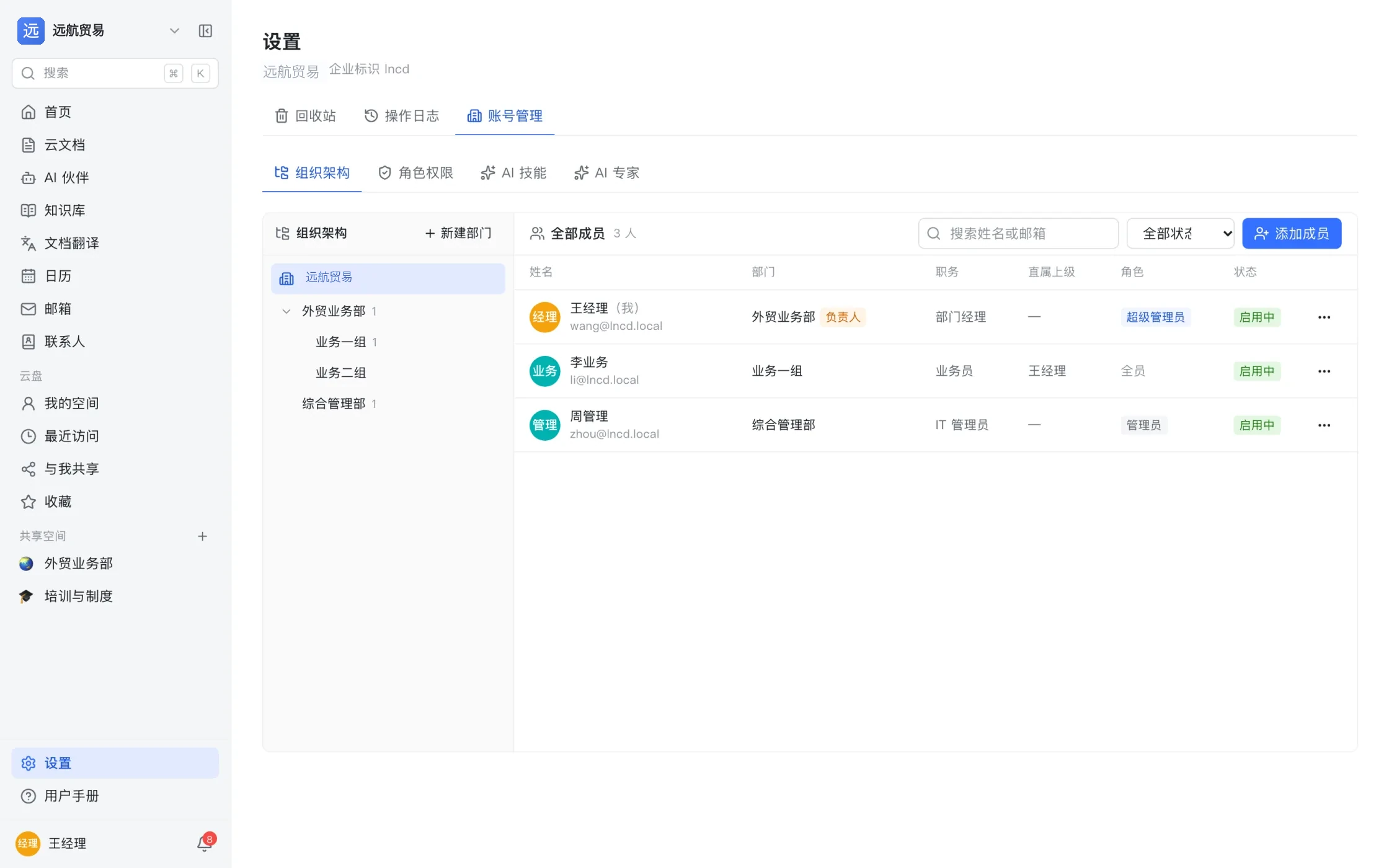Screen dimensions: 1389x868
Task: Collapse the 外贸业务部 department tree node
Action: point(286,311)
